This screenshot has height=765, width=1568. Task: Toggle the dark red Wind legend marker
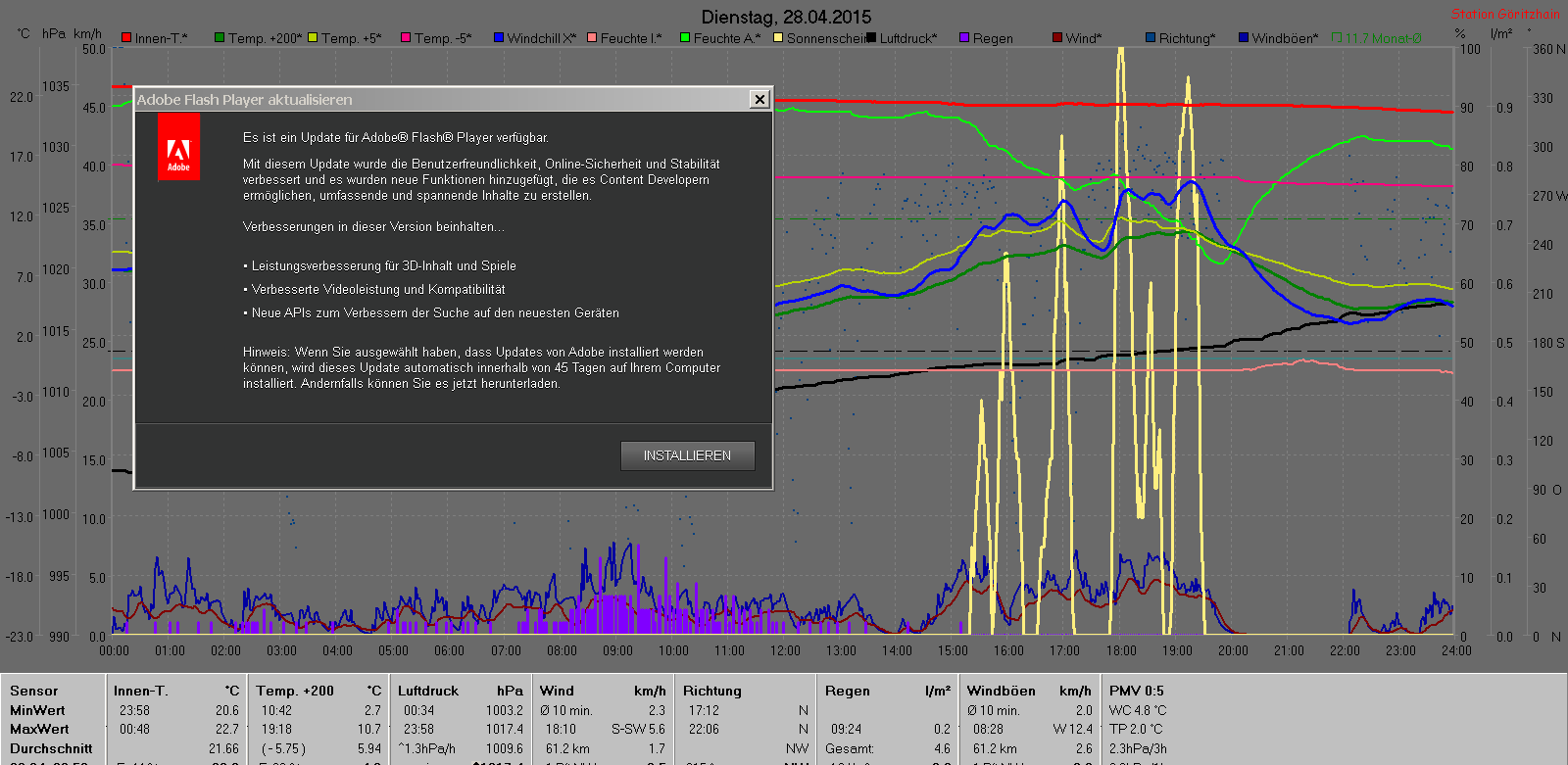(1057, 38)
